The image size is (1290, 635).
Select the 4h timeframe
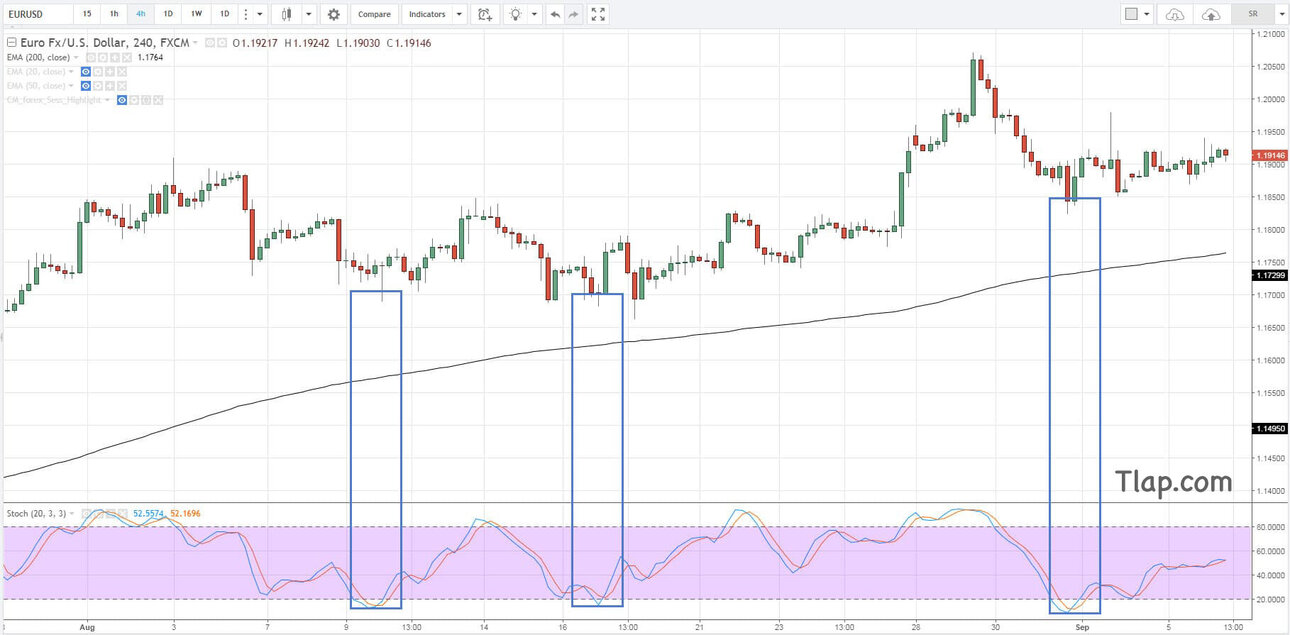[x=141, y=14]
